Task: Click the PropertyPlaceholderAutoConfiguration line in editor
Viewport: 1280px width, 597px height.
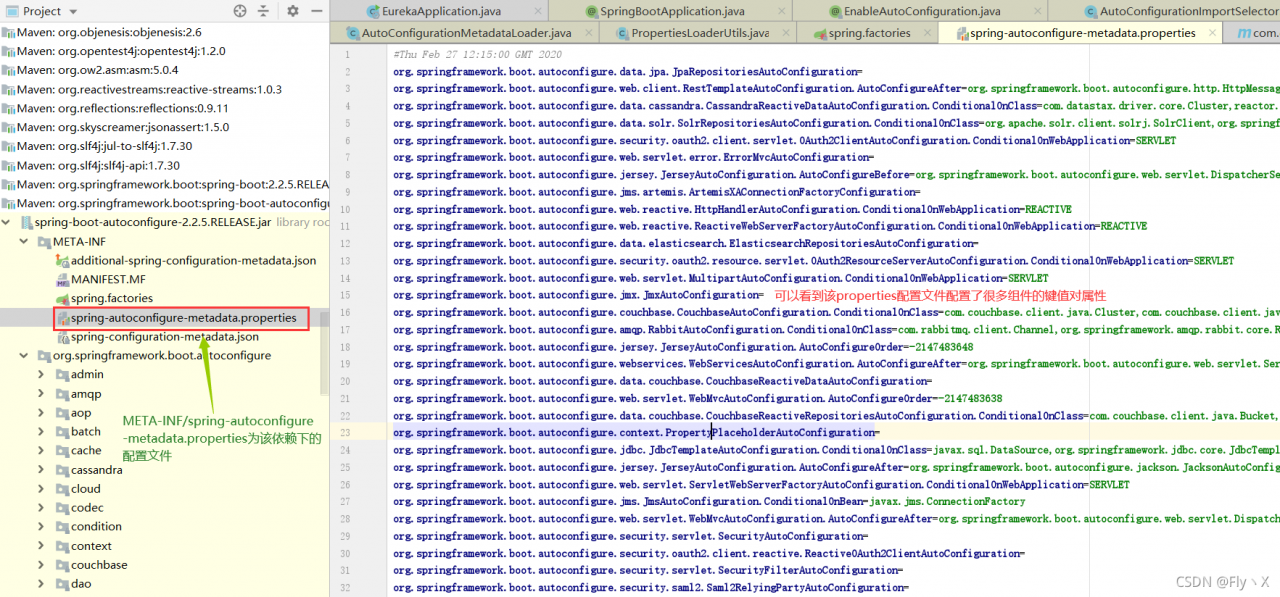Action: click(x=636, y=433)
